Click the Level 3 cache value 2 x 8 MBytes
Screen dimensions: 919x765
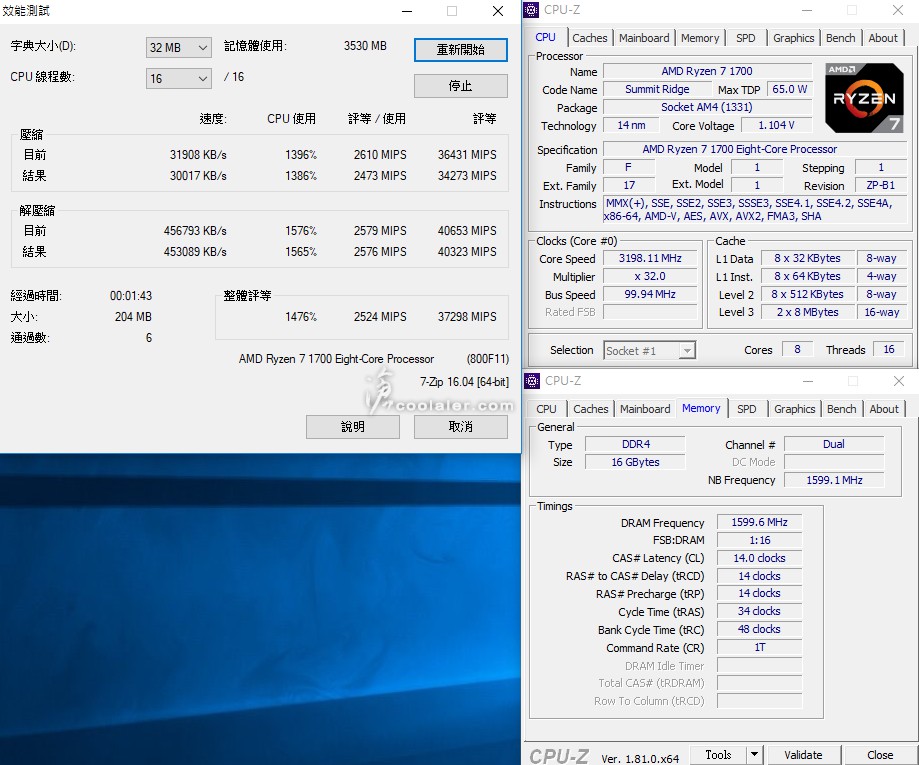coord(808,312)
